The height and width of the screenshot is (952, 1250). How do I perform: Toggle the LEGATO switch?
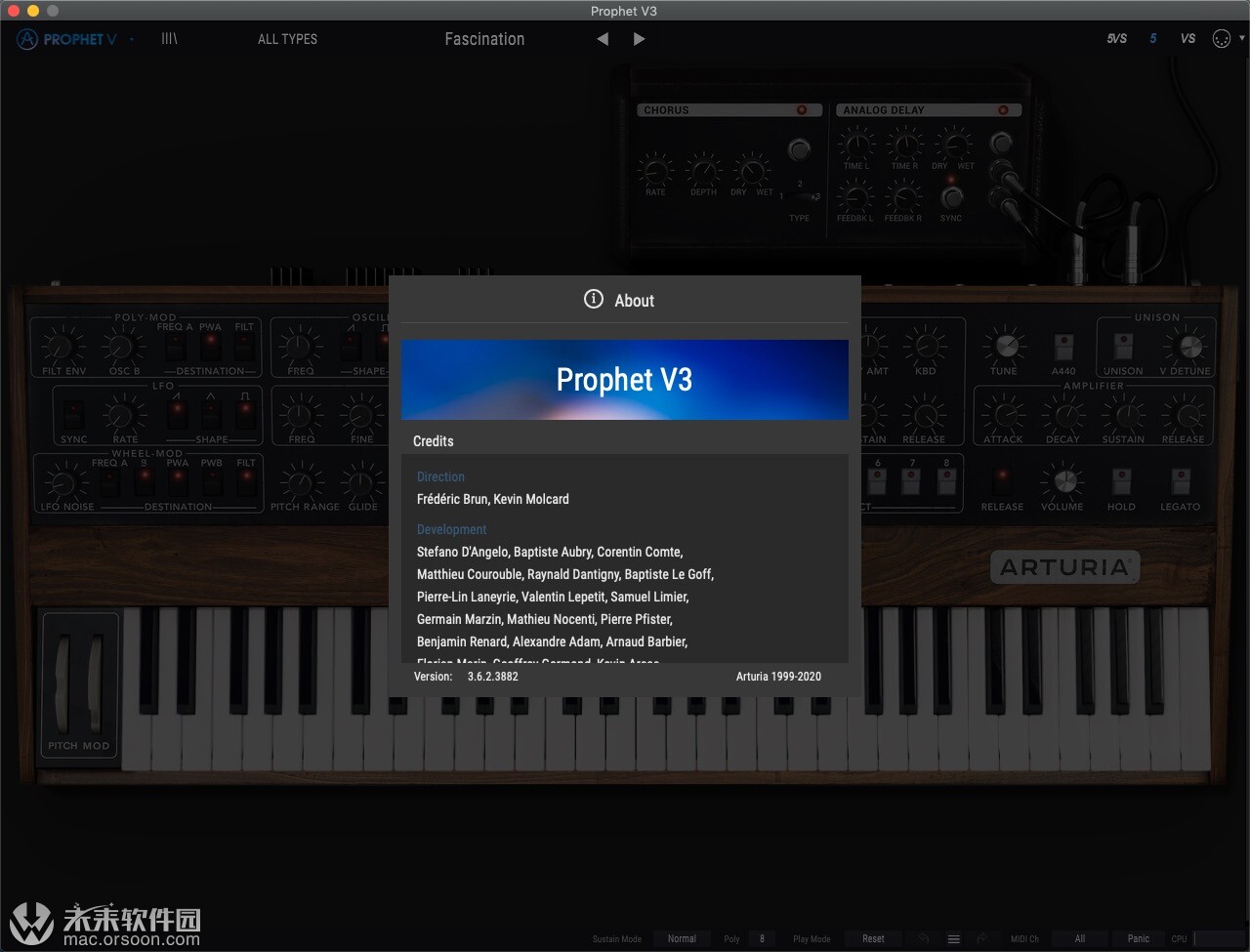click(x=1181, y=481)
